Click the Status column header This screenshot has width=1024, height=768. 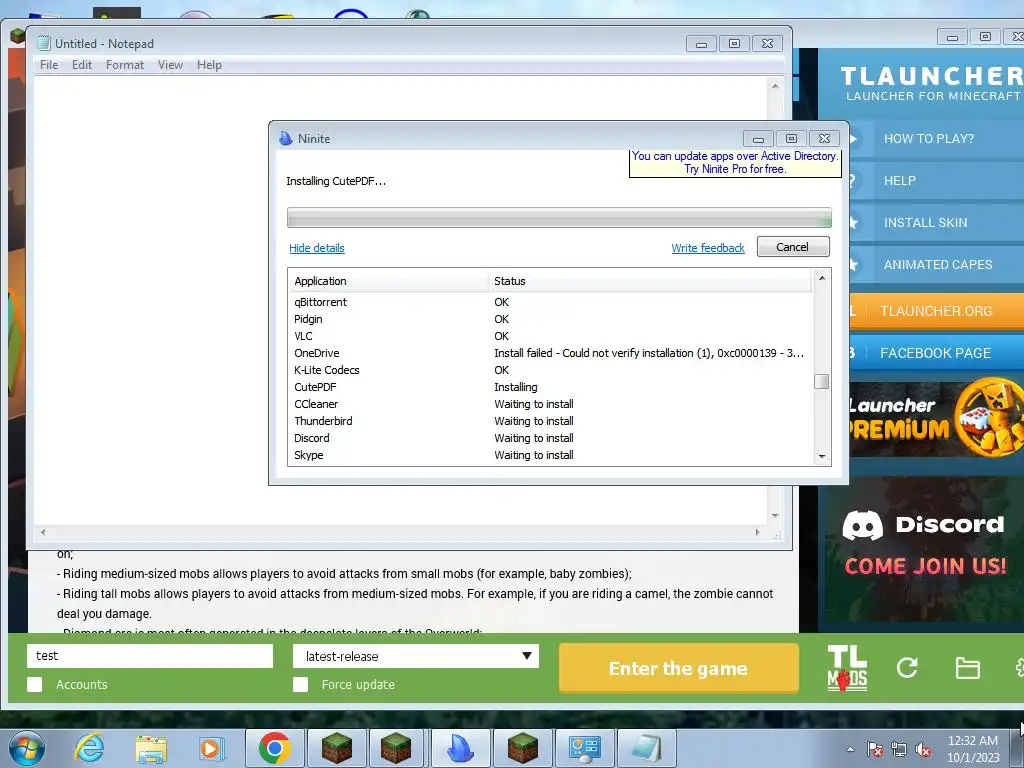click(650, 281)
